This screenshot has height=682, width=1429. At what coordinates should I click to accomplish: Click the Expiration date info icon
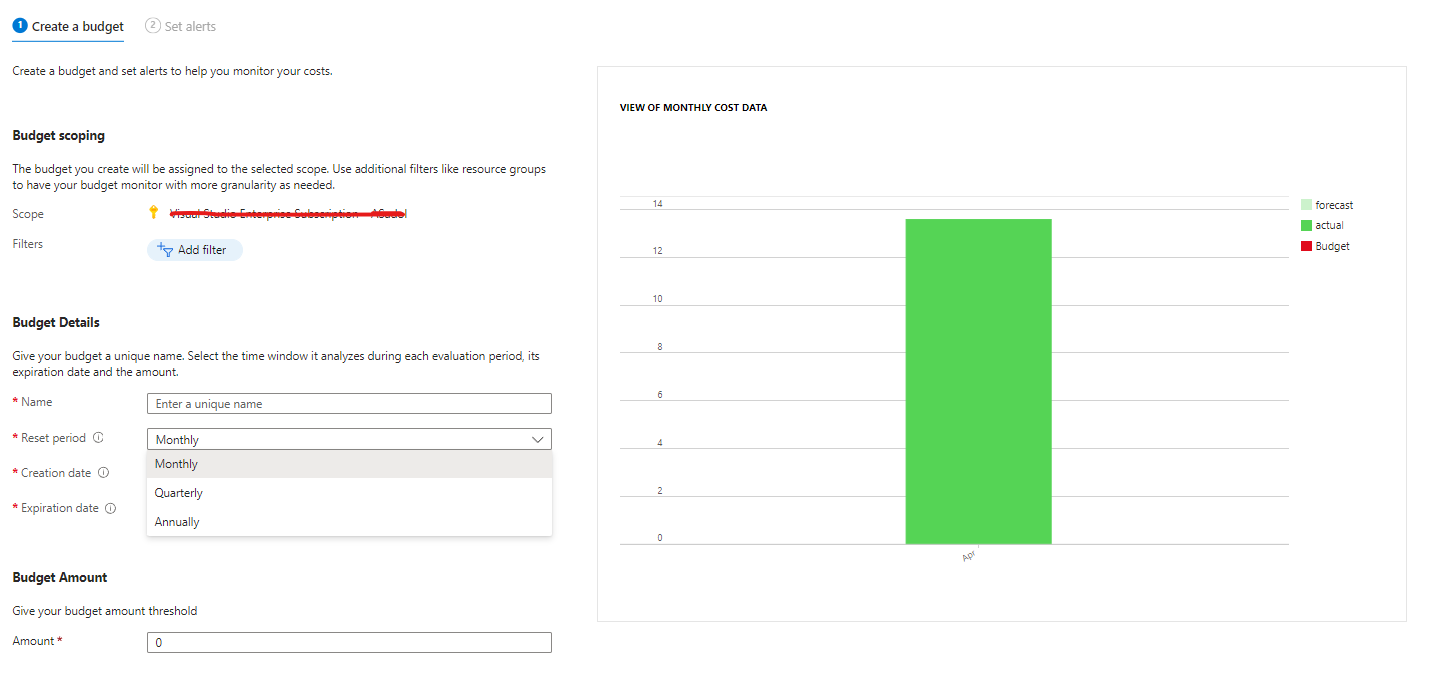pyautogui.click(x=111, y=508)
